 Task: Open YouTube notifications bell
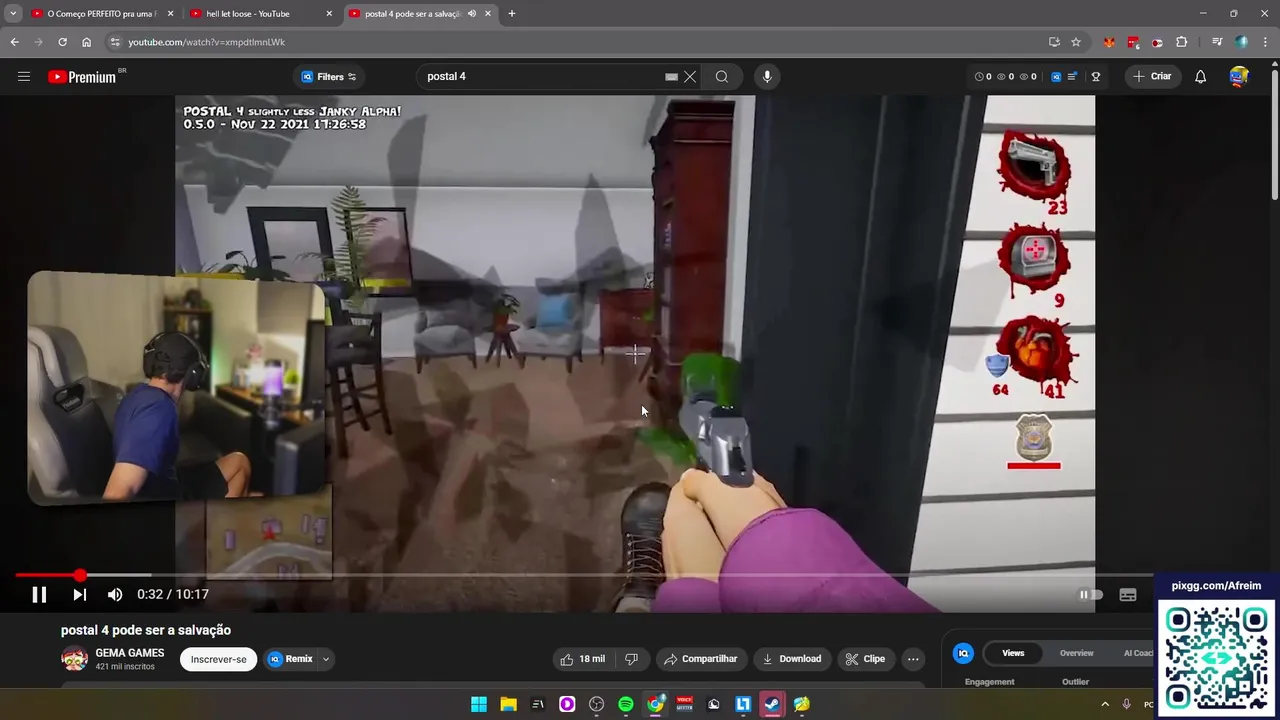pyautogui.click(x=1200, y=76)
